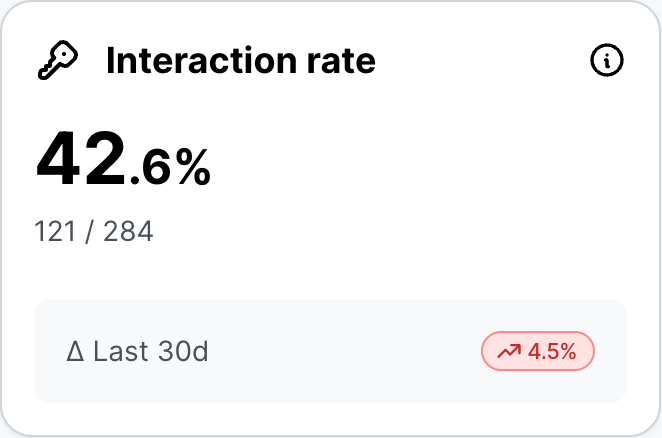Select the Last 30d label
This screenshot has height=438, width=662.
(x=150, y=352)
